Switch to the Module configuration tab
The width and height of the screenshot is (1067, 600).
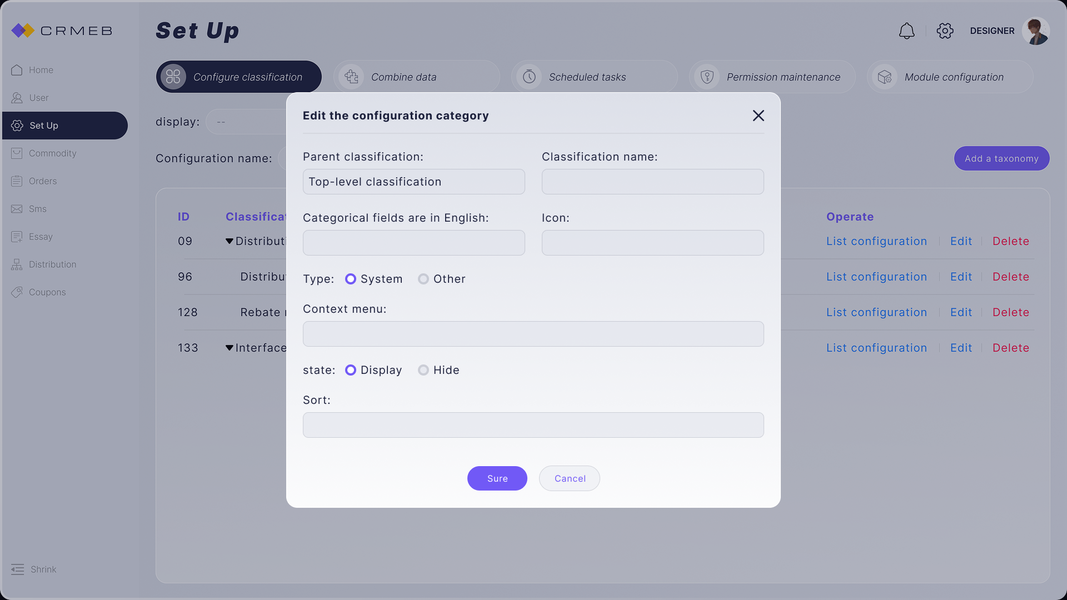point(952,77)
